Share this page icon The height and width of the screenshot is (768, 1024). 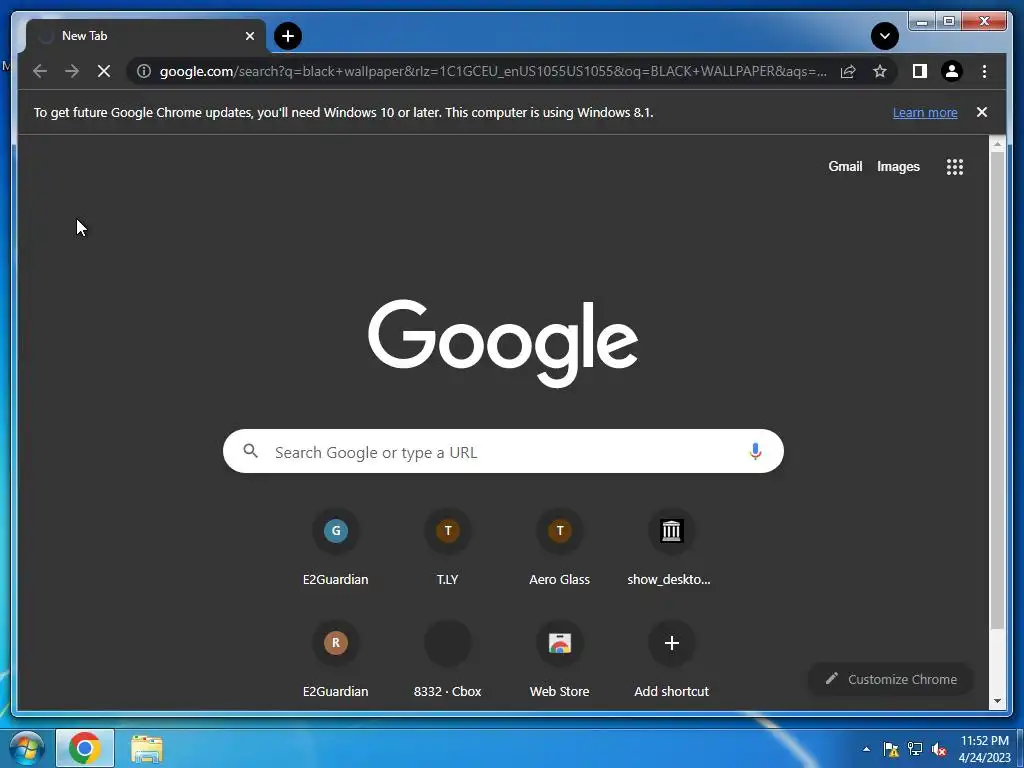pos(848,71)
